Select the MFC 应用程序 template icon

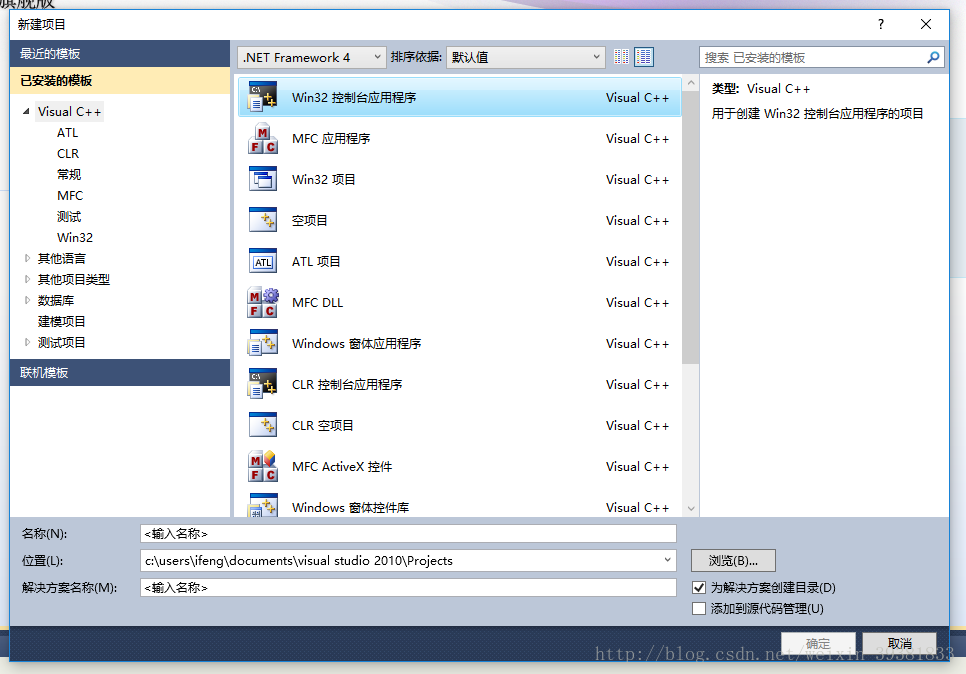262,139
